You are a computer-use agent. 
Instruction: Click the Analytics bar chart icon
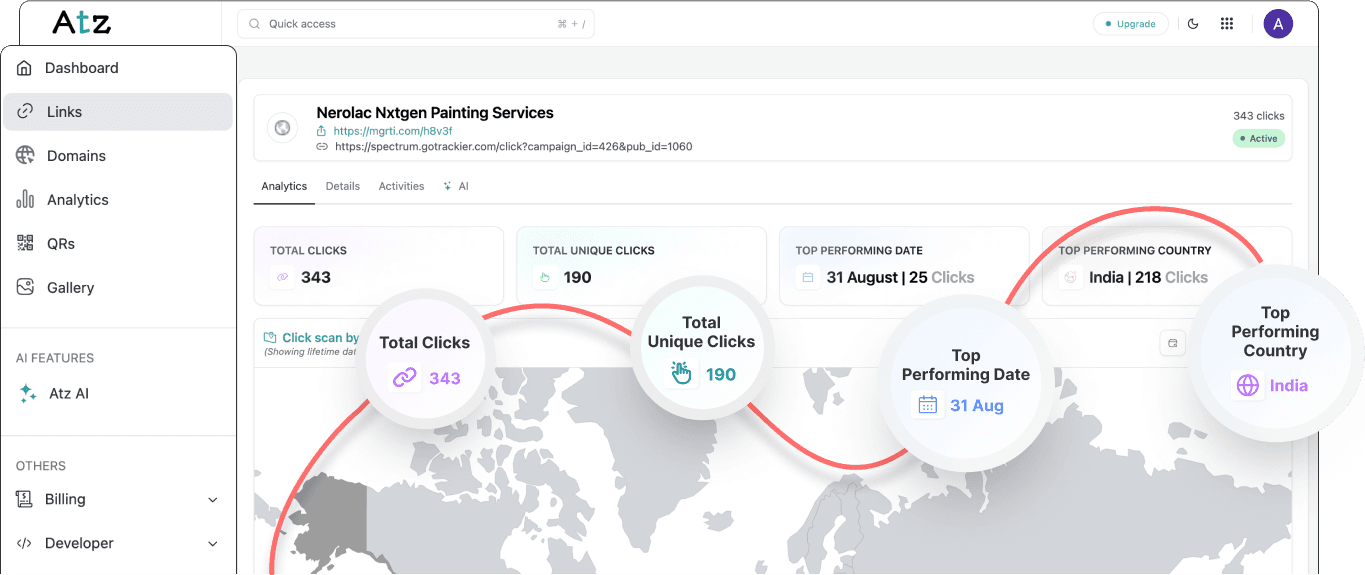click(26, 199)
